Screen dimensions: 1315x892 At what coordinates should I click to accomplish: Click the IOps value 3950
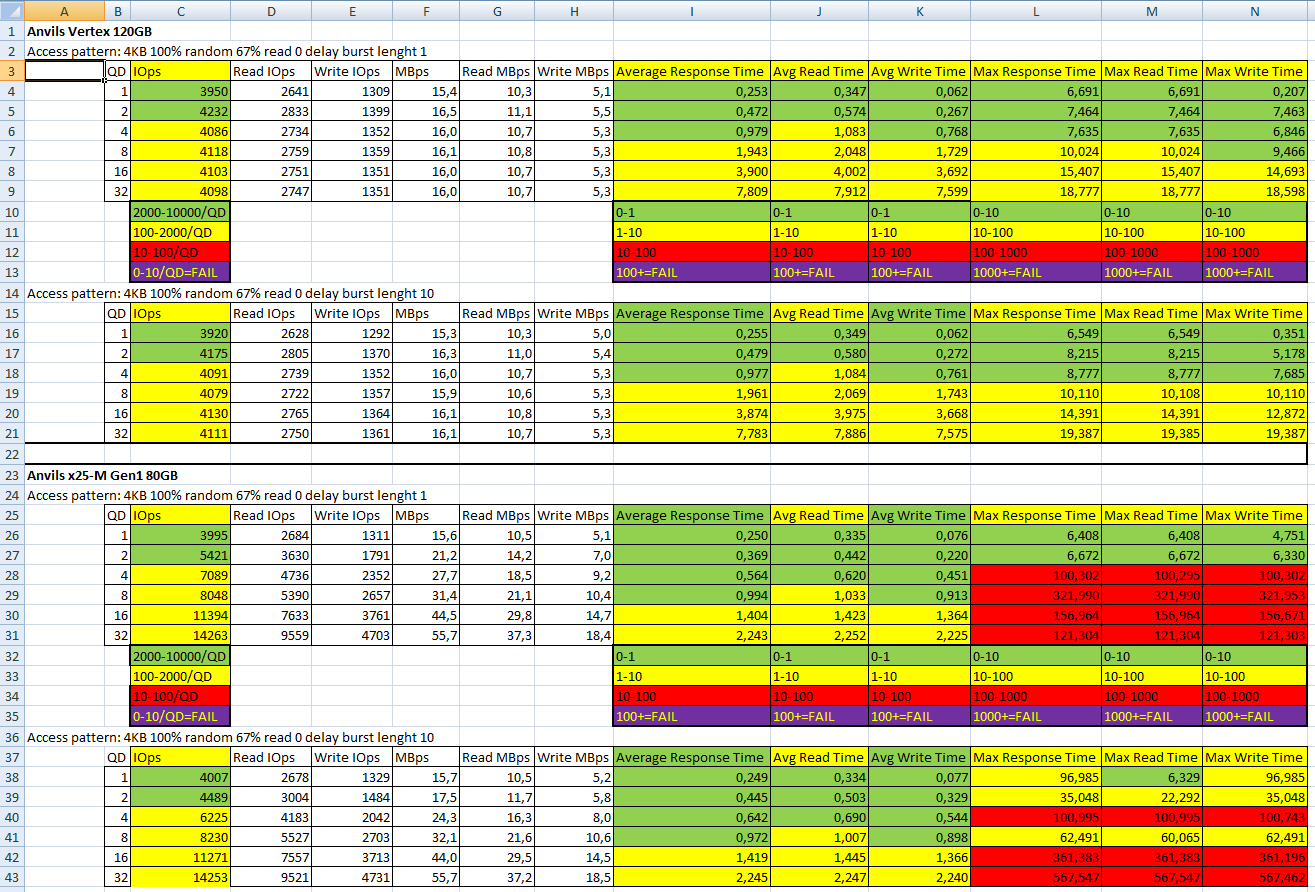[x=180, y=91]
